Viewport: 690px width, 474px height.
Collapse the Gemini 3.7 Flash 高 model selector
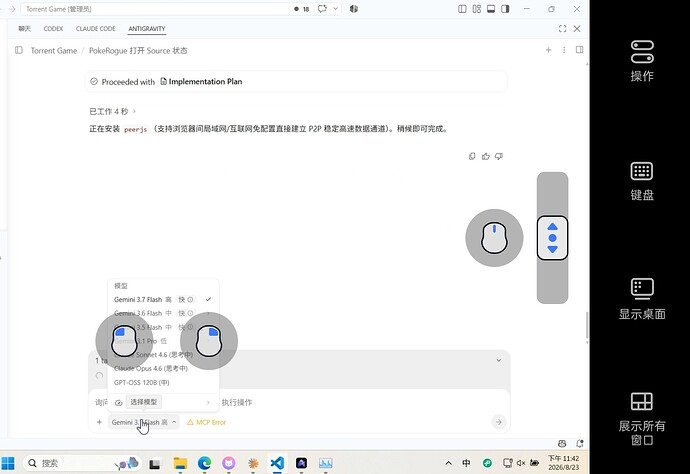tap(143, 422)
